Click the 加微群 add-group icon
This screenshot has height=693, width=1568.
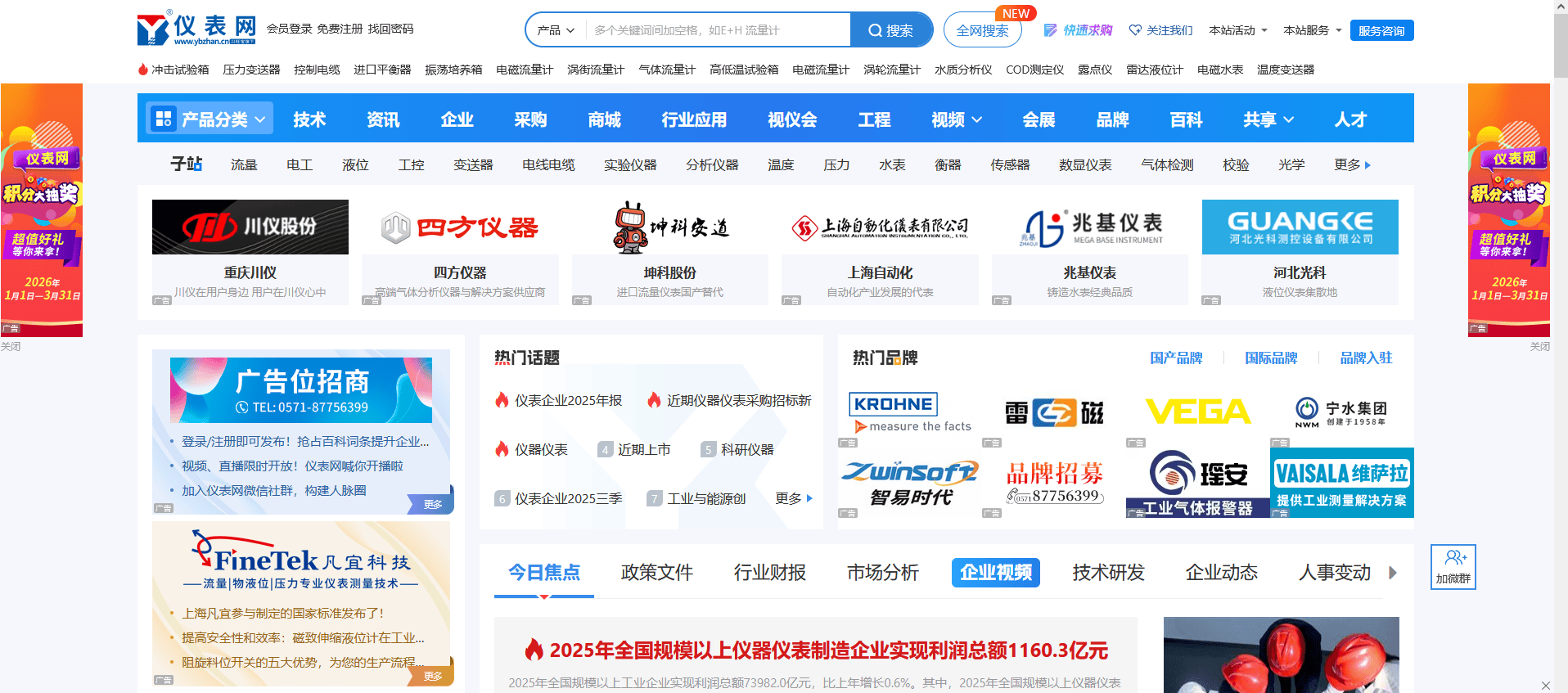pos(1453,559)
